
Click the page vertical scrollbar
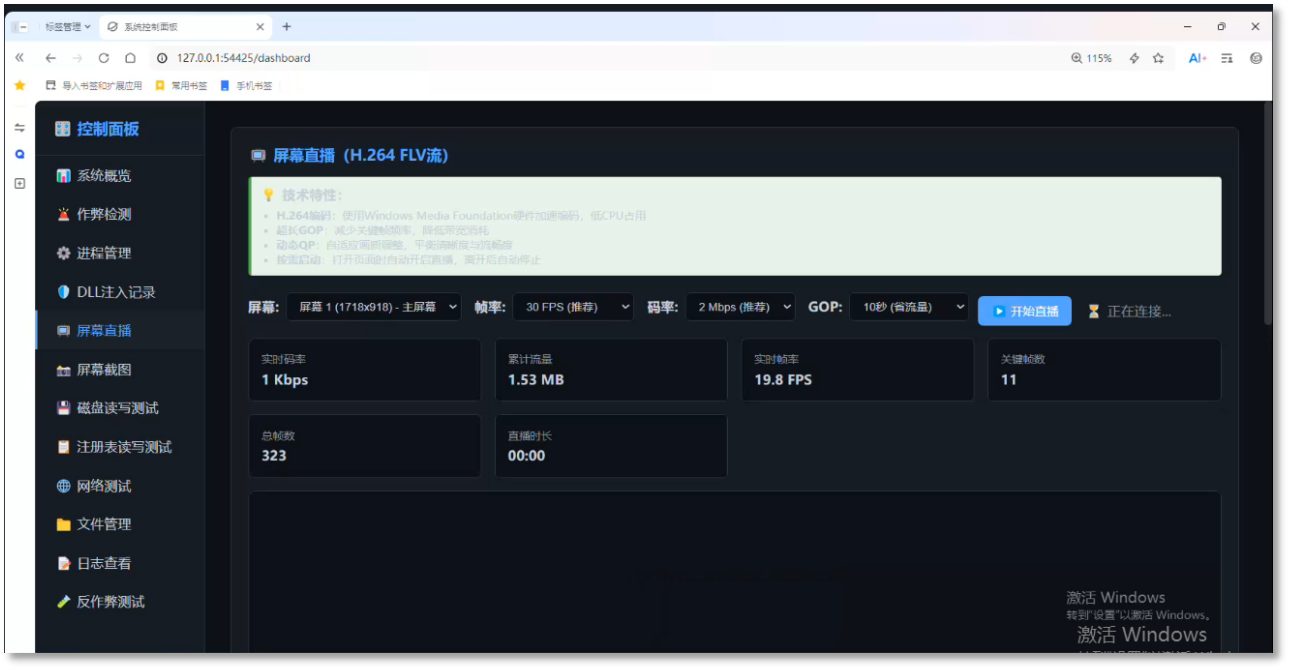pos(1268,215)
